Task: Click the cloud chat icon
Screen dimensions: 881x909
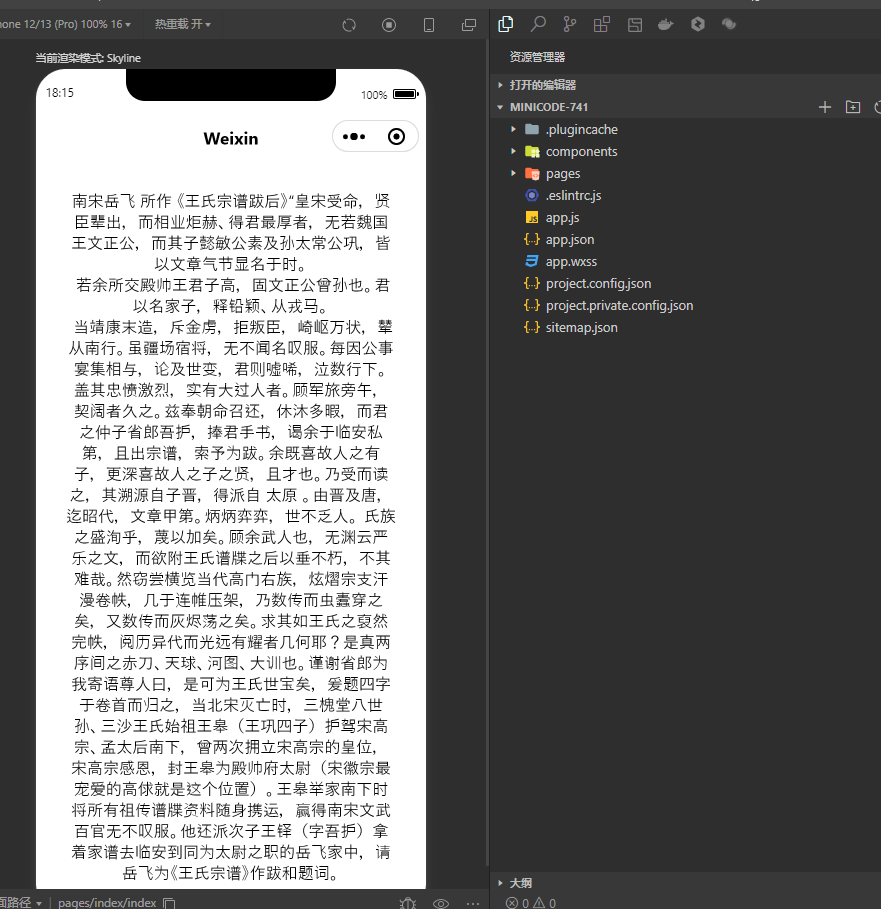Action: click(x=729, y=24)
